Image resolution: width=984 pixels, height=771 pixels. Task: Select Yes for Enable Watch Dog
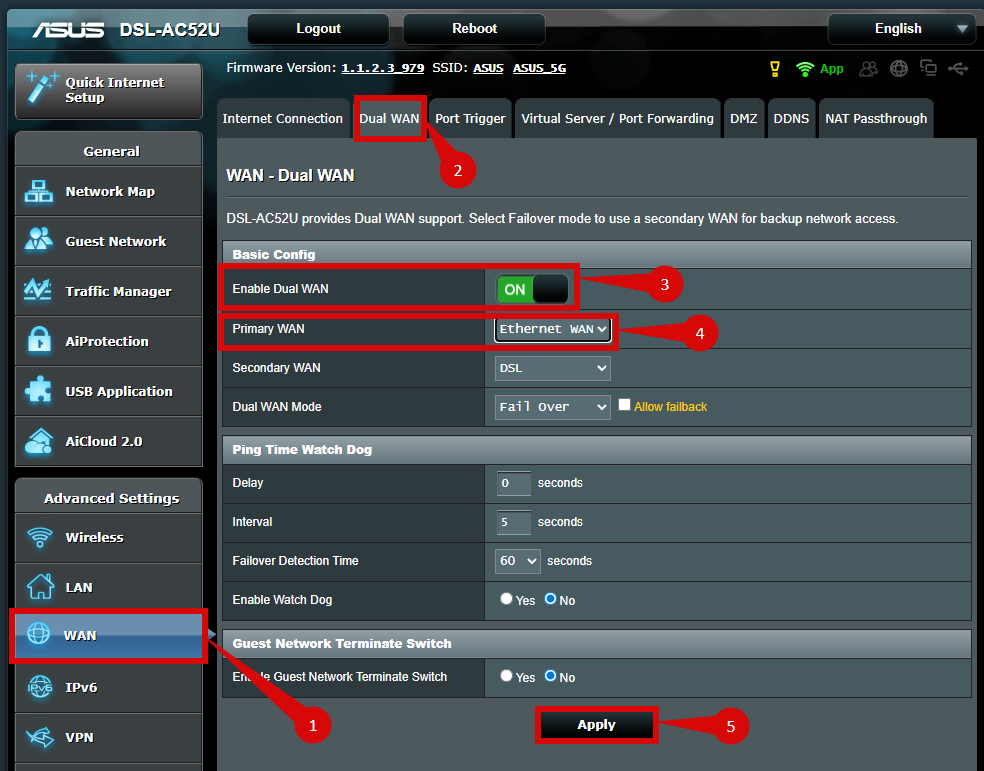[x=506, y=600]
